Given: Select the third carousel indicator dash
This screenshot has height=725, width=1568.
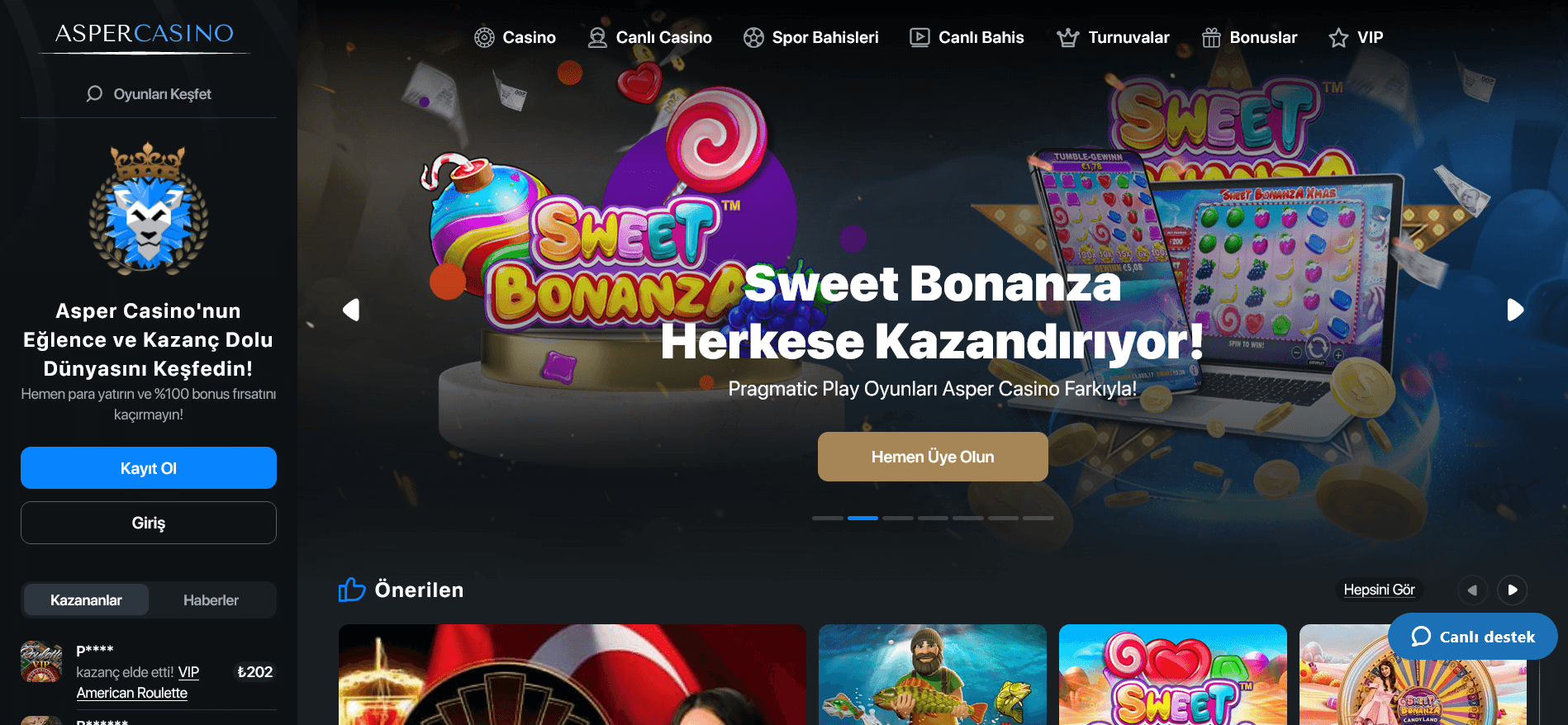Looking at the screenshot, I should 898,518.
